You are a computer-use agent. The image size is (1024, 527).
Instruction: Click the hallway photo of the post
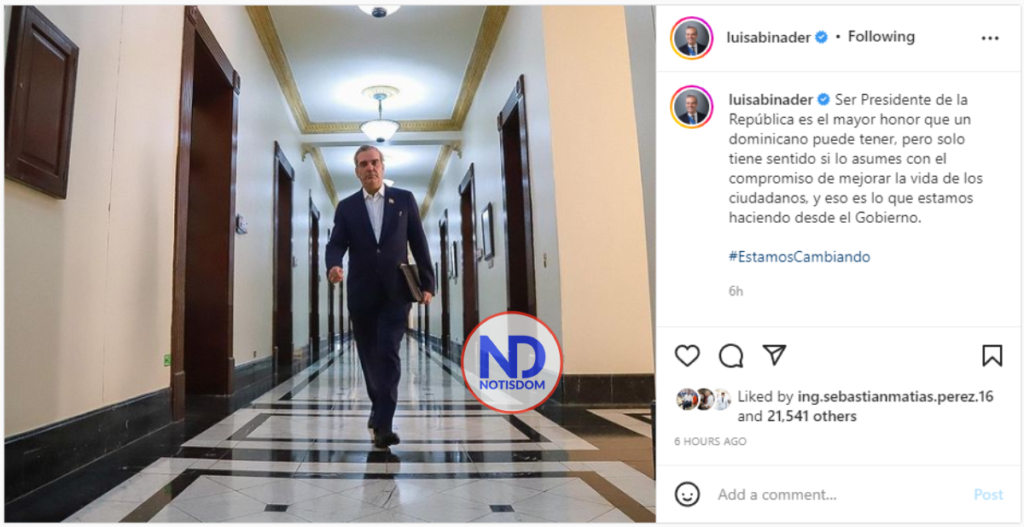pyautogui.click(x=330, y=264)
